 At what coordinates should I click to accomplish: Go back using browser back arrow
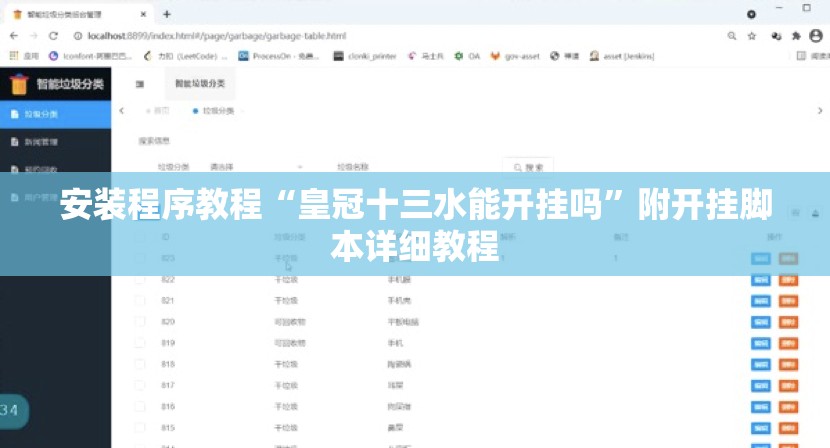[14, 35]
